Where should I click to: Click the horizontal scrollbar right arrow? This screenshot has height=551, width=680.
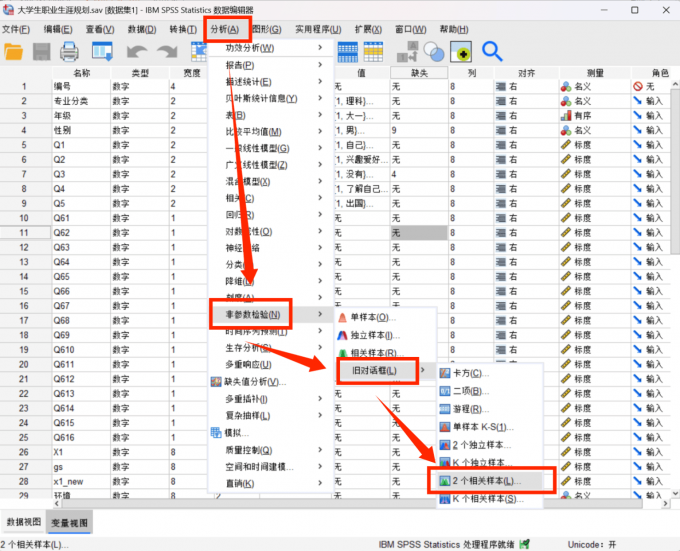click(666, 503)
